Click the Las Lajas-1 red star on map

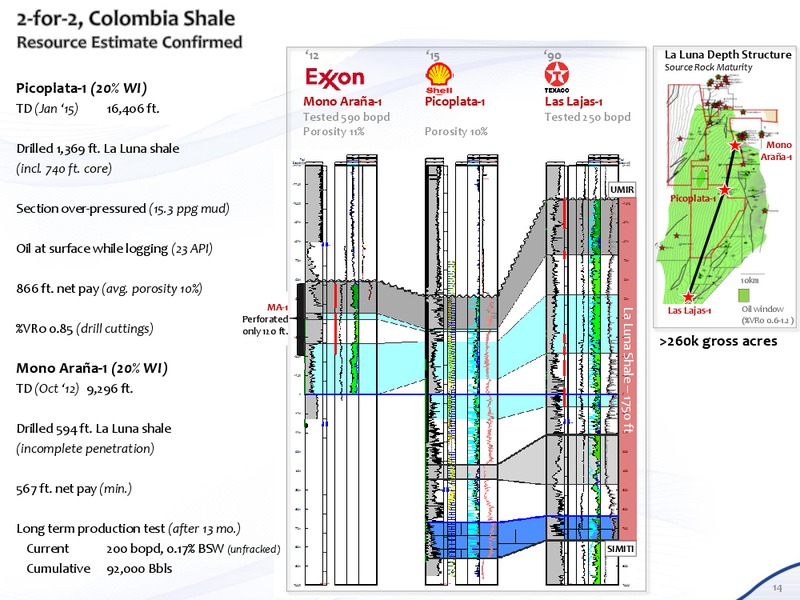pos(688,297)
